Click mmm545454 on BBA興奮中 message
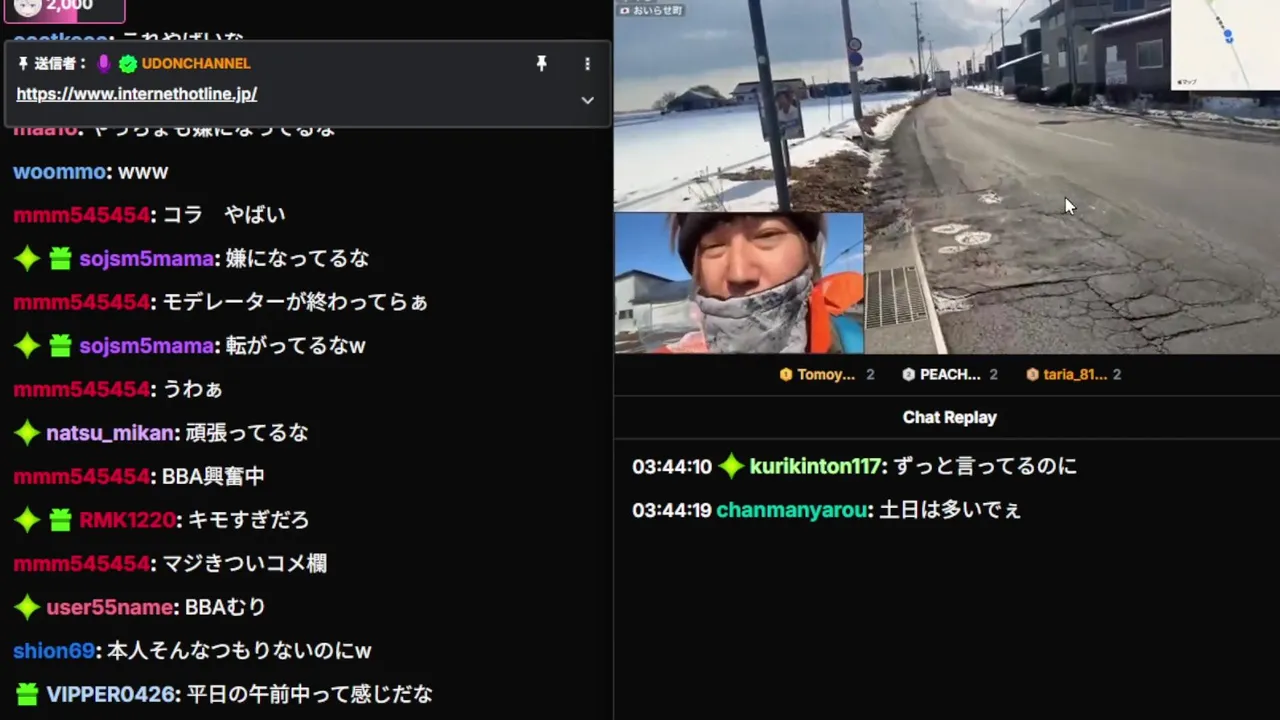 pos(81,476)
